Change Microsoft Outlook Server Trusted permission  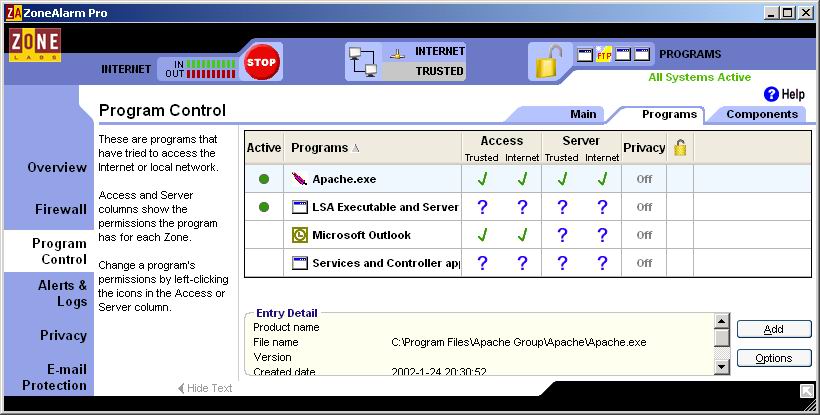click(562, 235)
